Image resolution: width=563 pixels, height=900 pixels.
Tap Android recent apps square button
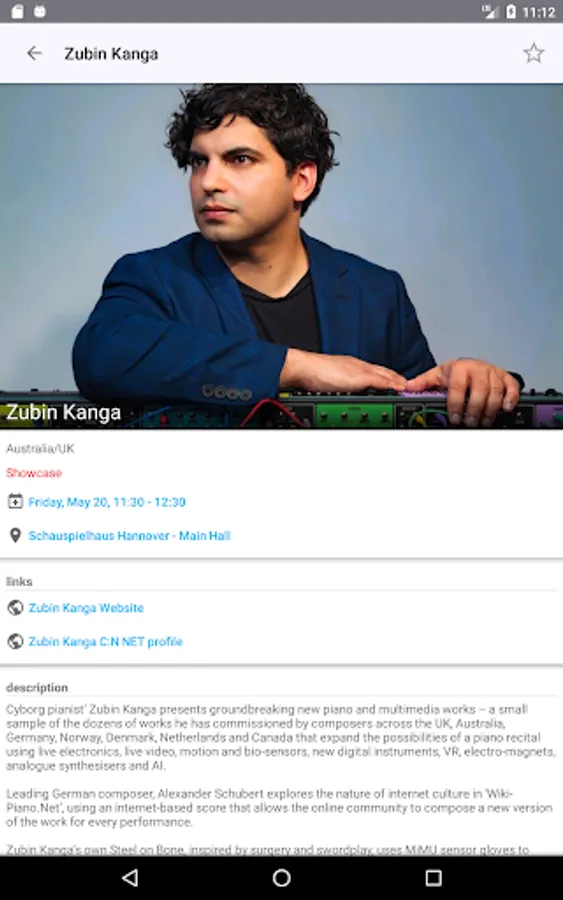433,878
